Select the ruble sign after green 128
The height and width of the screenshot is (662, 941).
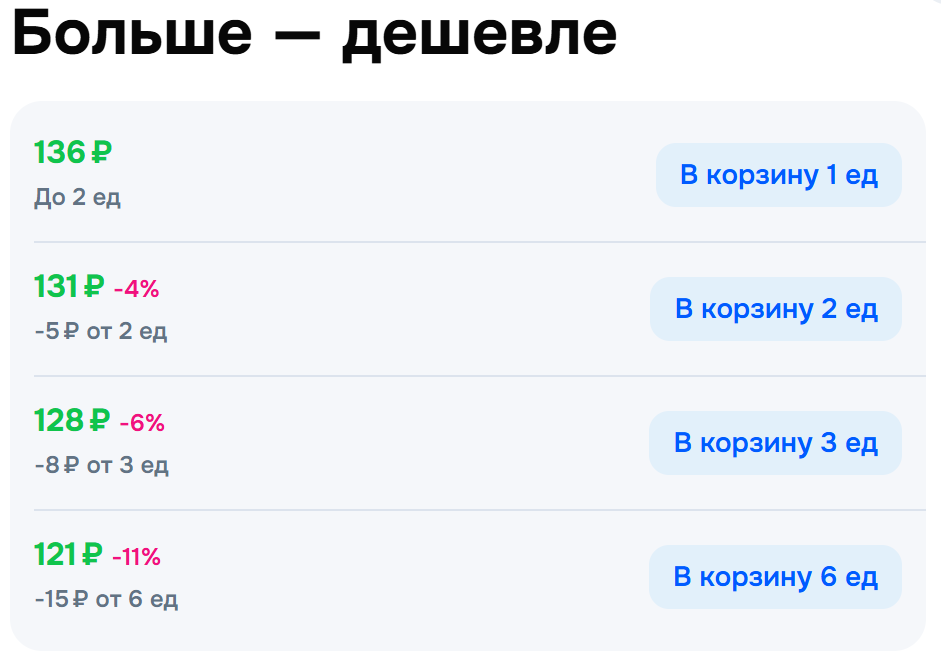click(x=99, y=422)
